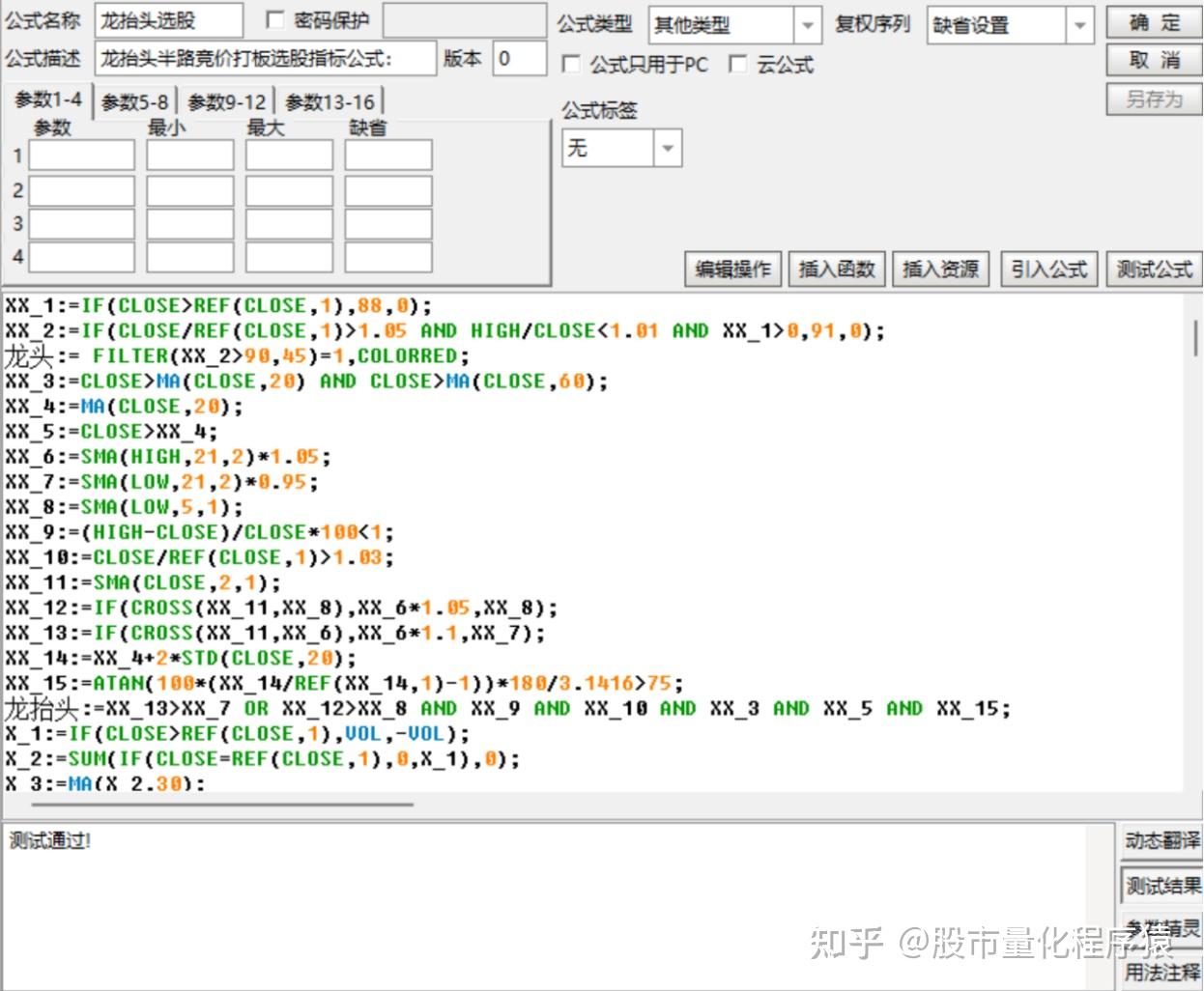Enable the 密码保护 checkbox
This screenshot has height=991, width=1204.
pos(275,21)
